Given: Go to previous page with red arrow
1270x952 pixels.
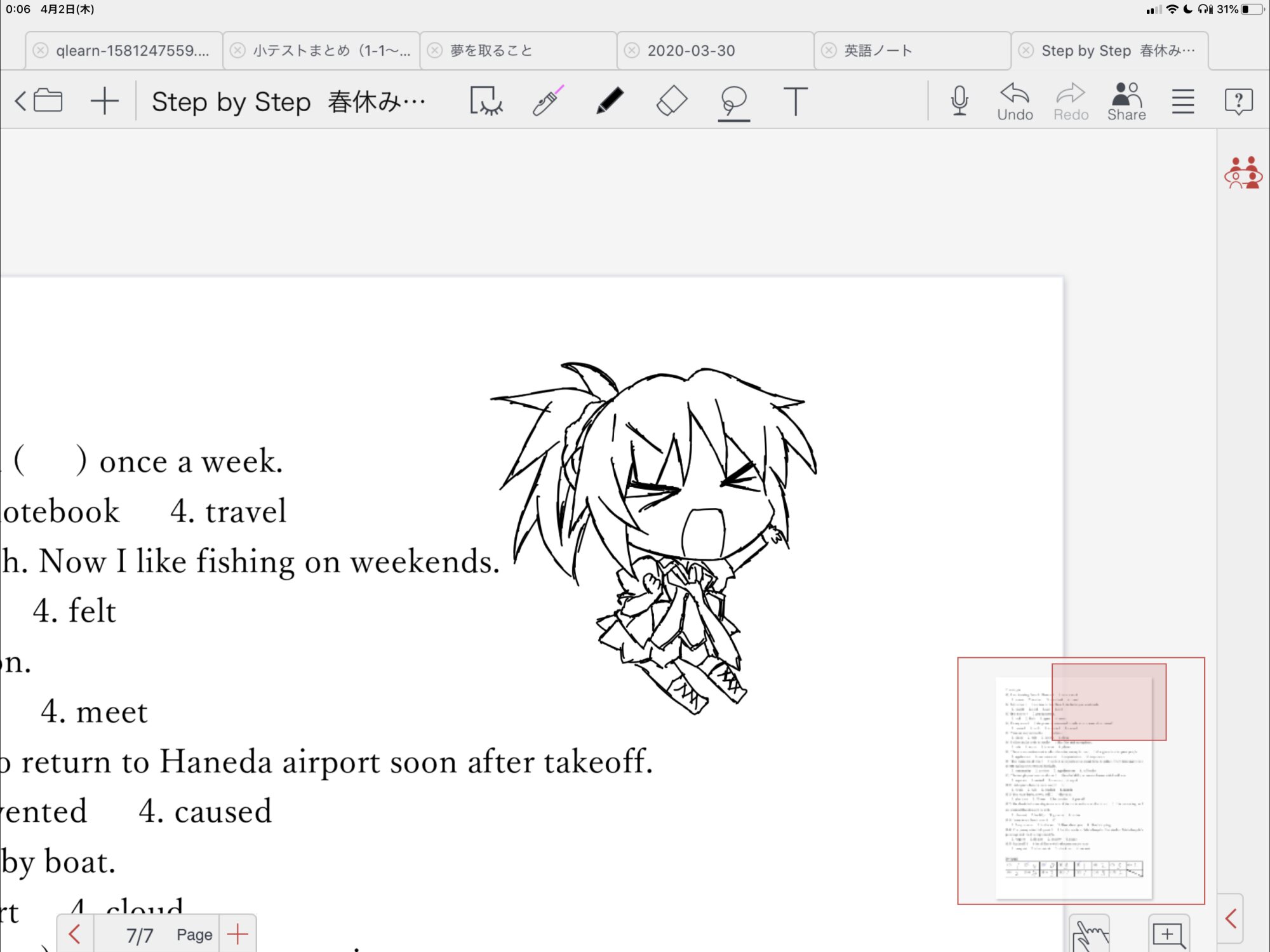Looking at the screenshot, I should coord(75,934).
